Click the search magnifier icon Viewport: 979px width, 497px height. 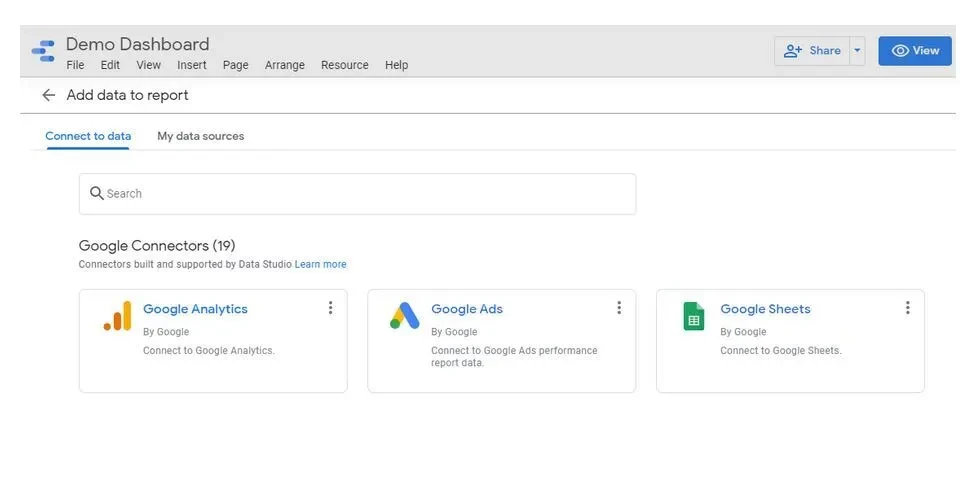point(96,193)
